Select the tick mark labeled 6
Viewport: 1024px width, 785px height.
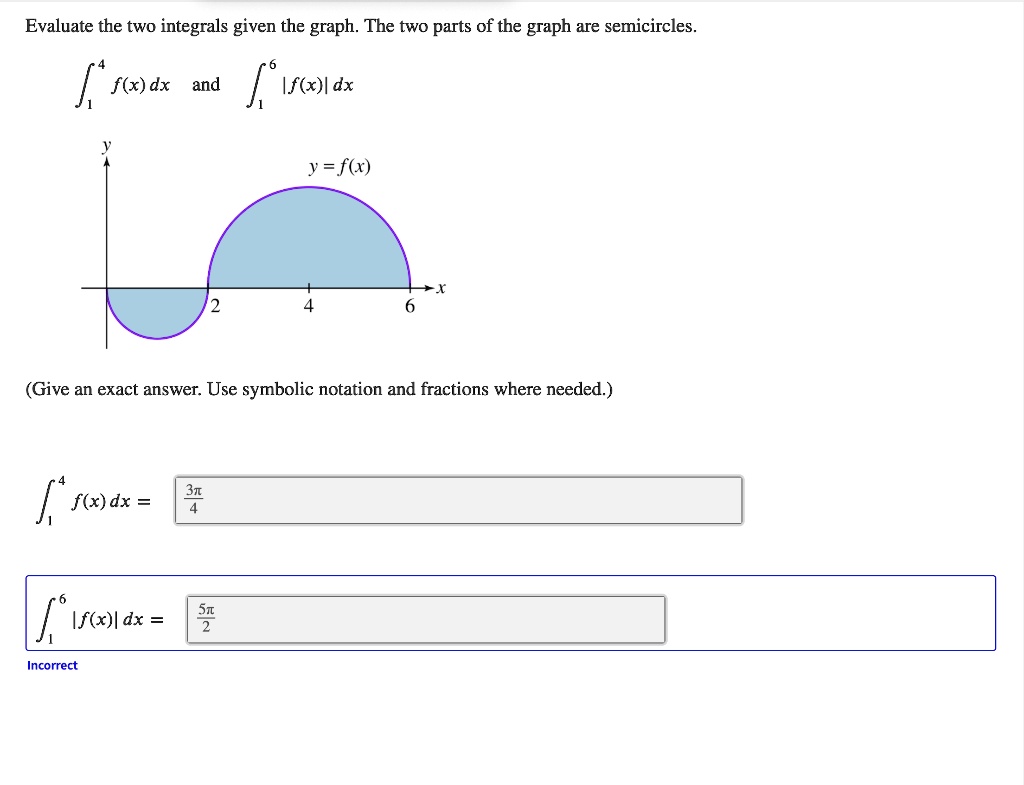pos(408,305)
